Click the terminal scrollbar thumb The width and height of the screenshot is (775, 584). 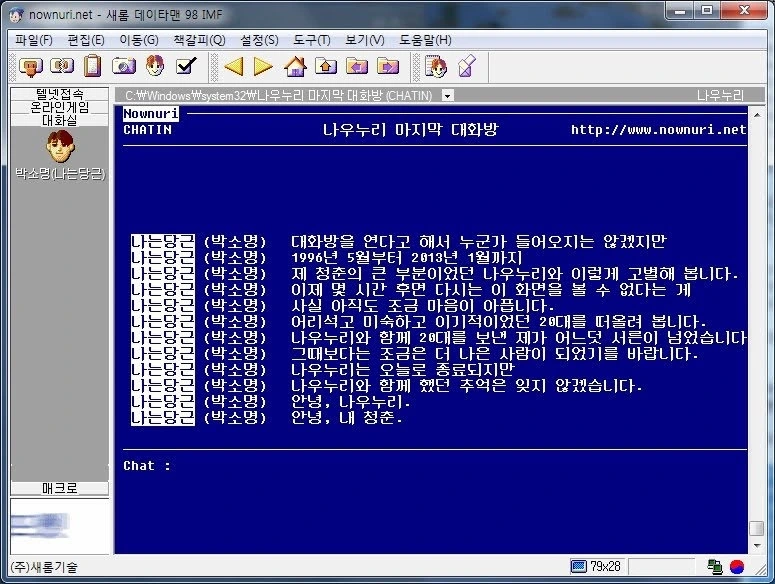click(757, 528)
